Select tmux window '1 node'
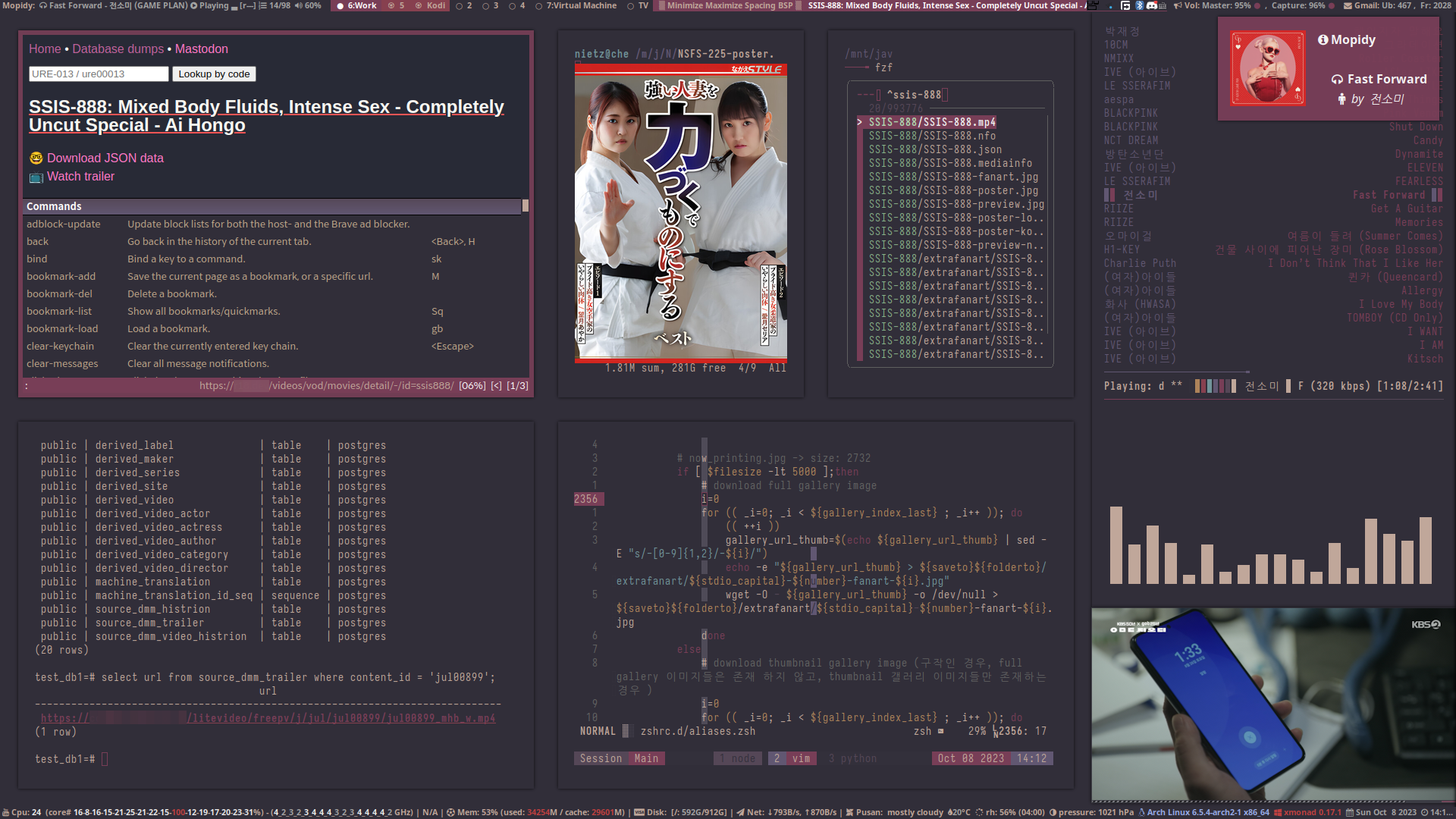This screenshot has height=819, width=1456. (x=737, y=758)
